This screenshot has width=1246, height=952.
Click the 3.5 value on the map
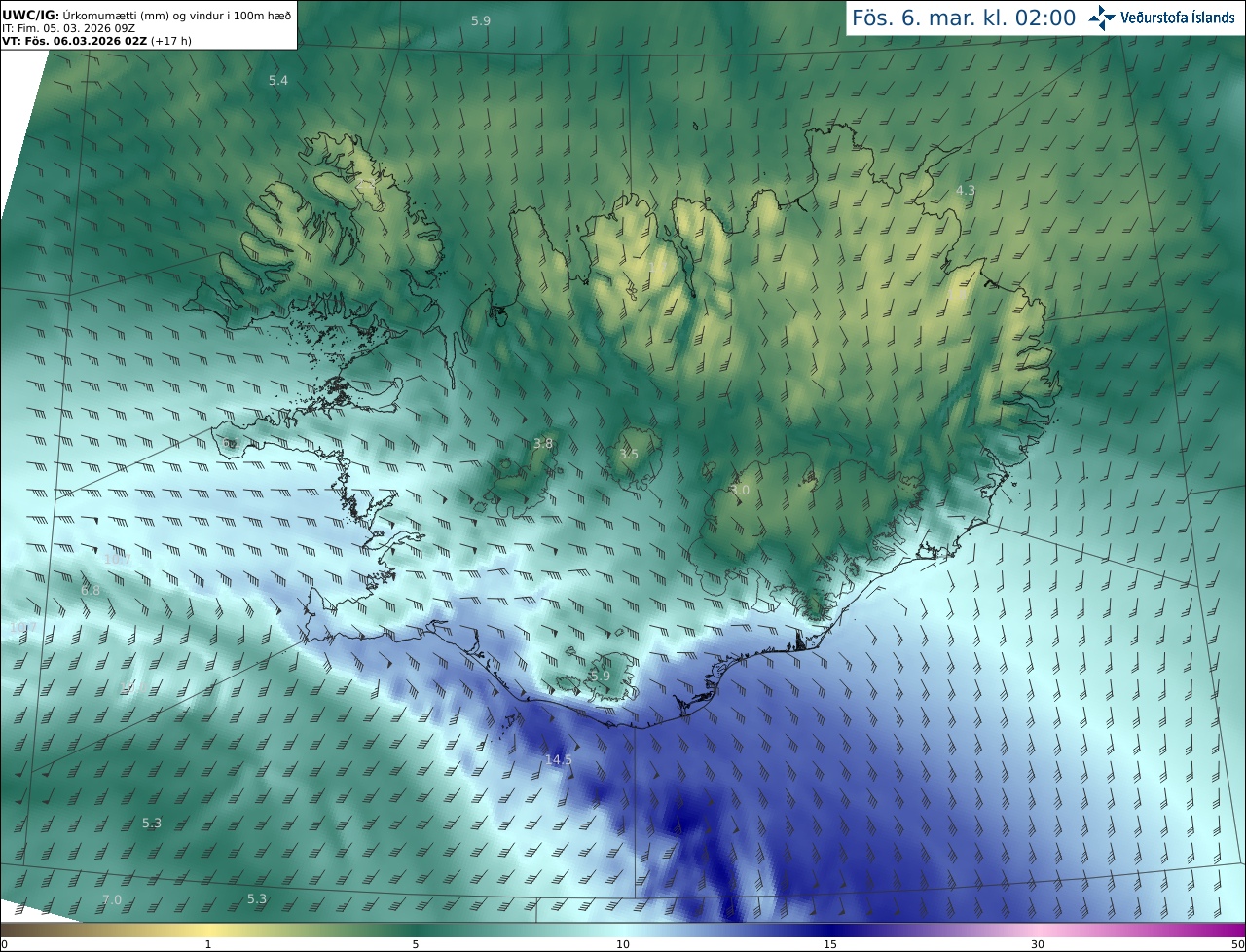coord(629,455)
